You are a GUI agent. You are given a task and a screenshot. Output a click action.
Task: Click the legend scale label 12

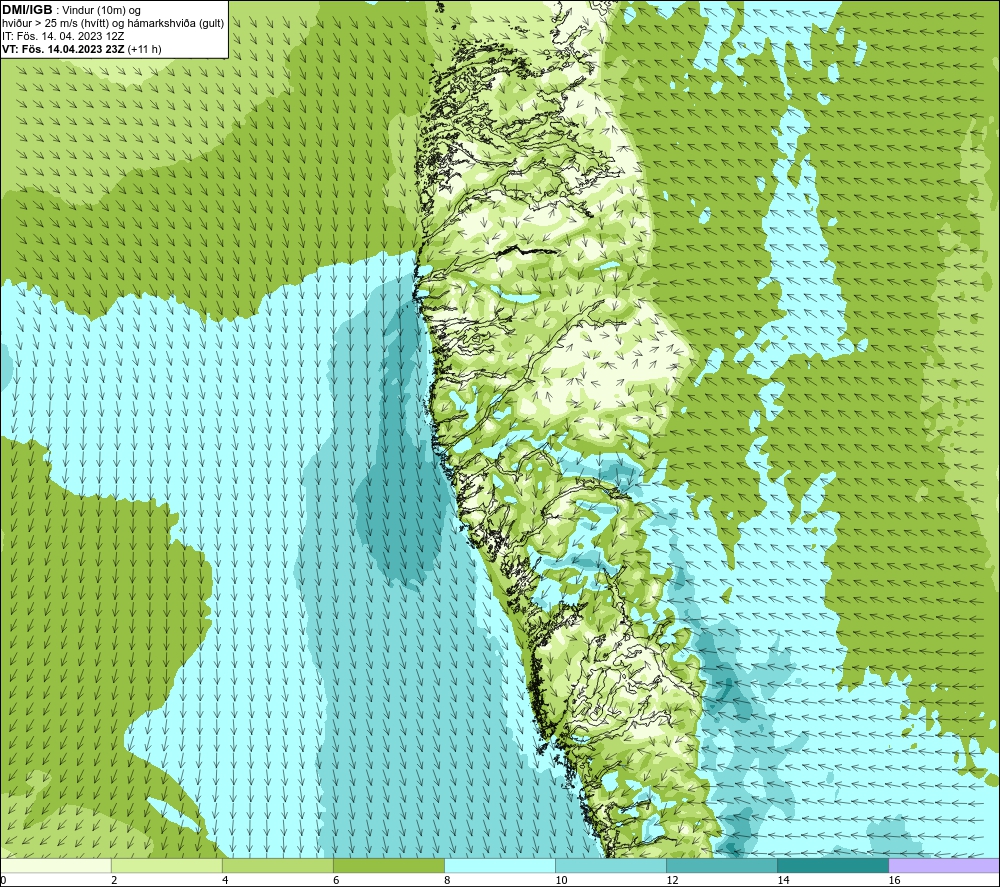point(672,881)
